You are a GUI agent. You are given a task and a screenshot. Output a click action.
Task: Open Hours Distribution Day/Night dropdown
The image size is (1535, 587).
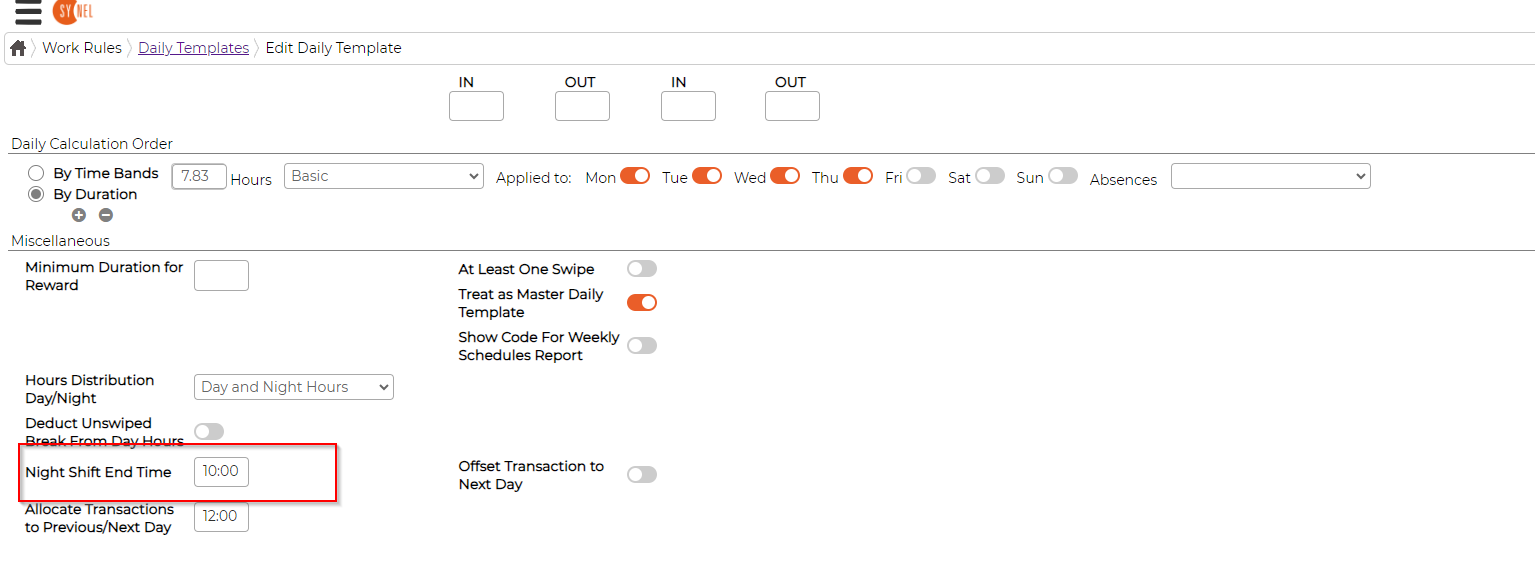point(294,387)
